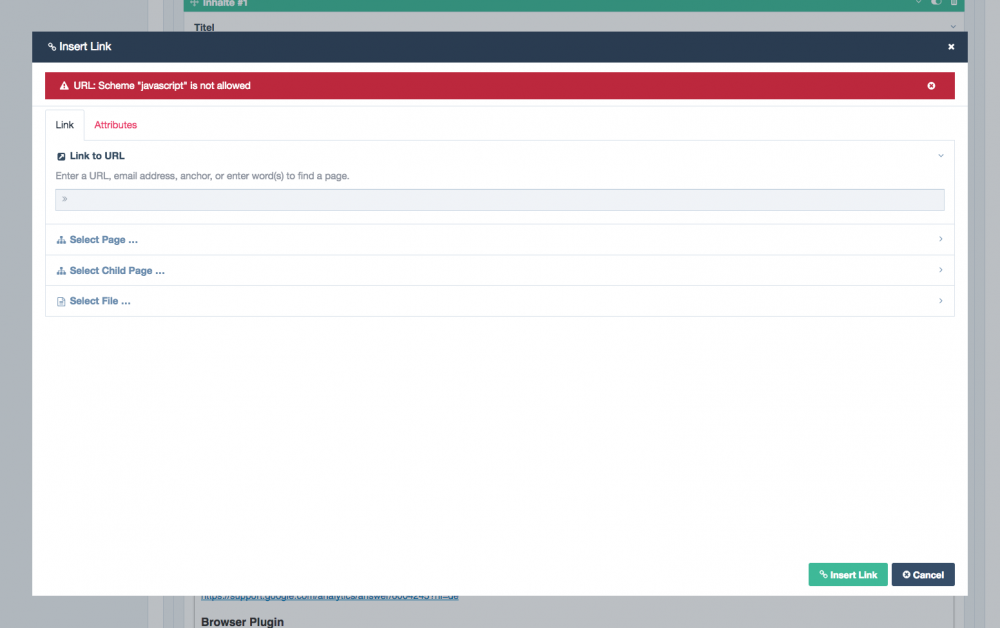Click in the URL entry field
Screen dimensions: 1000x628
[500, 199]
